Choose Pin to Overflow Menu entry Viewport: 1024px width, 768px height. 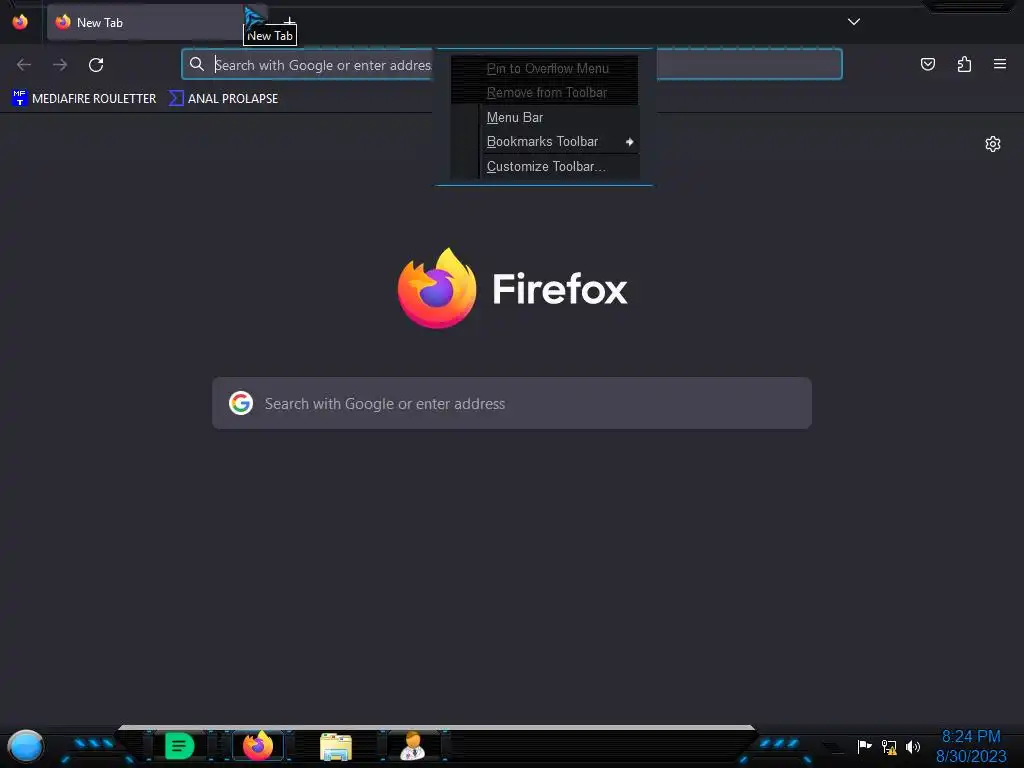click(545, 68)
